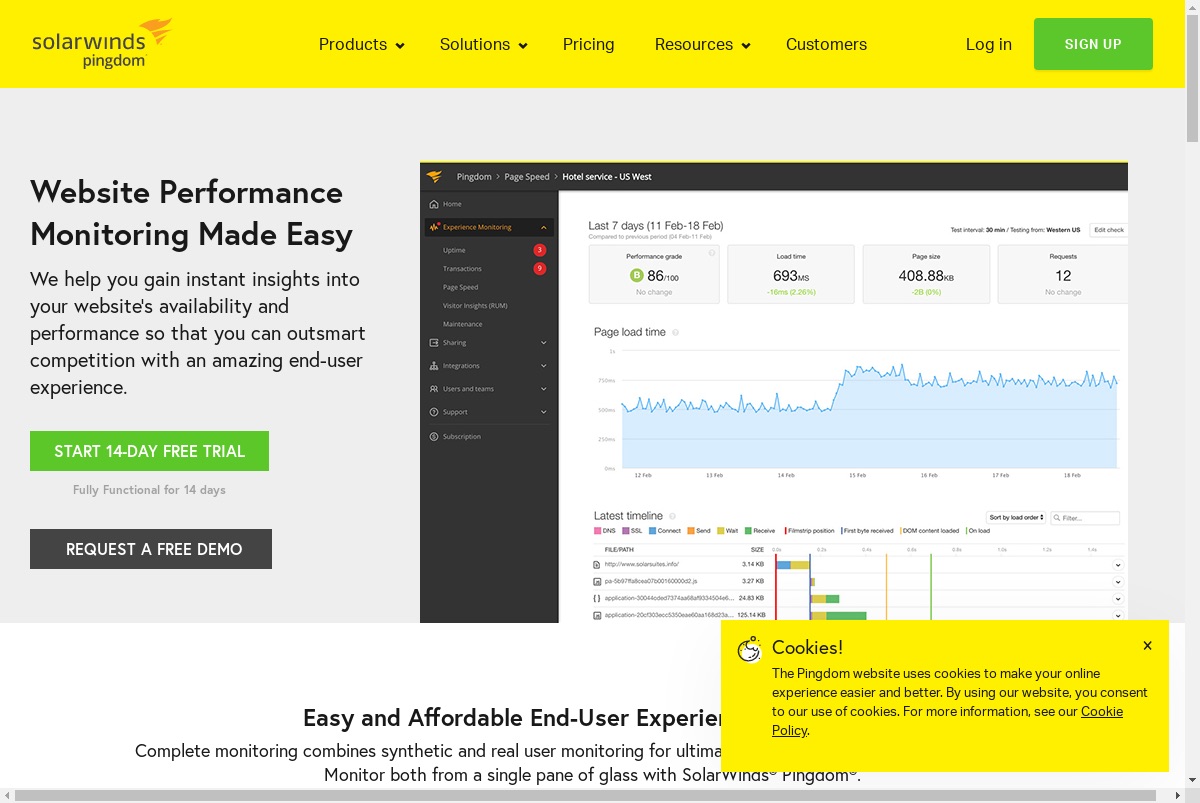Click the scroll-right arrow at the bottom
The width and height of the screenshot is (1200, 803).
point(1176,795)
